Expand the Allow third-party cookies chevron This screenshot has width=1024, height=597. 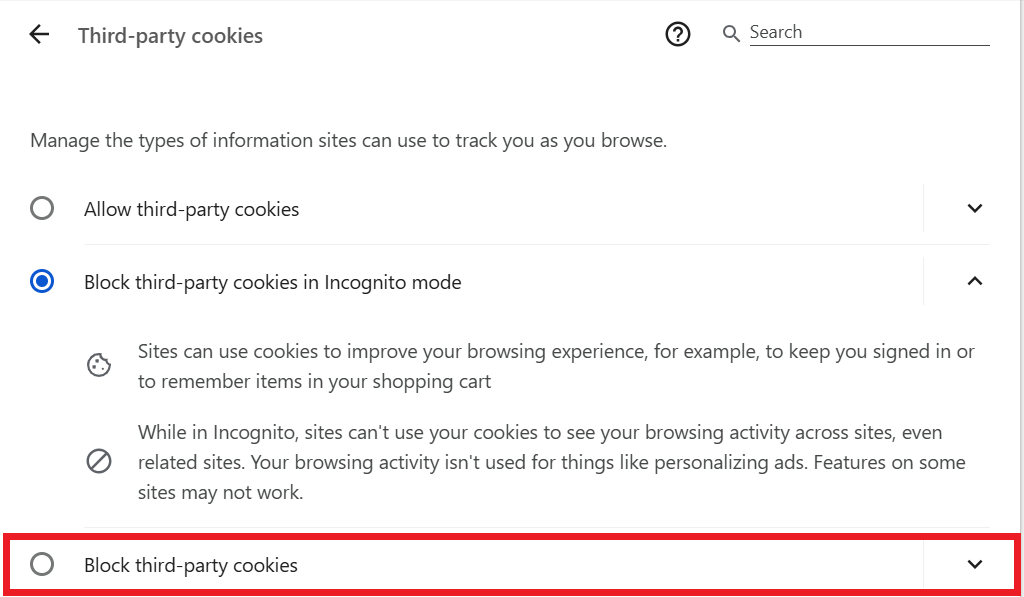[974, 208]
